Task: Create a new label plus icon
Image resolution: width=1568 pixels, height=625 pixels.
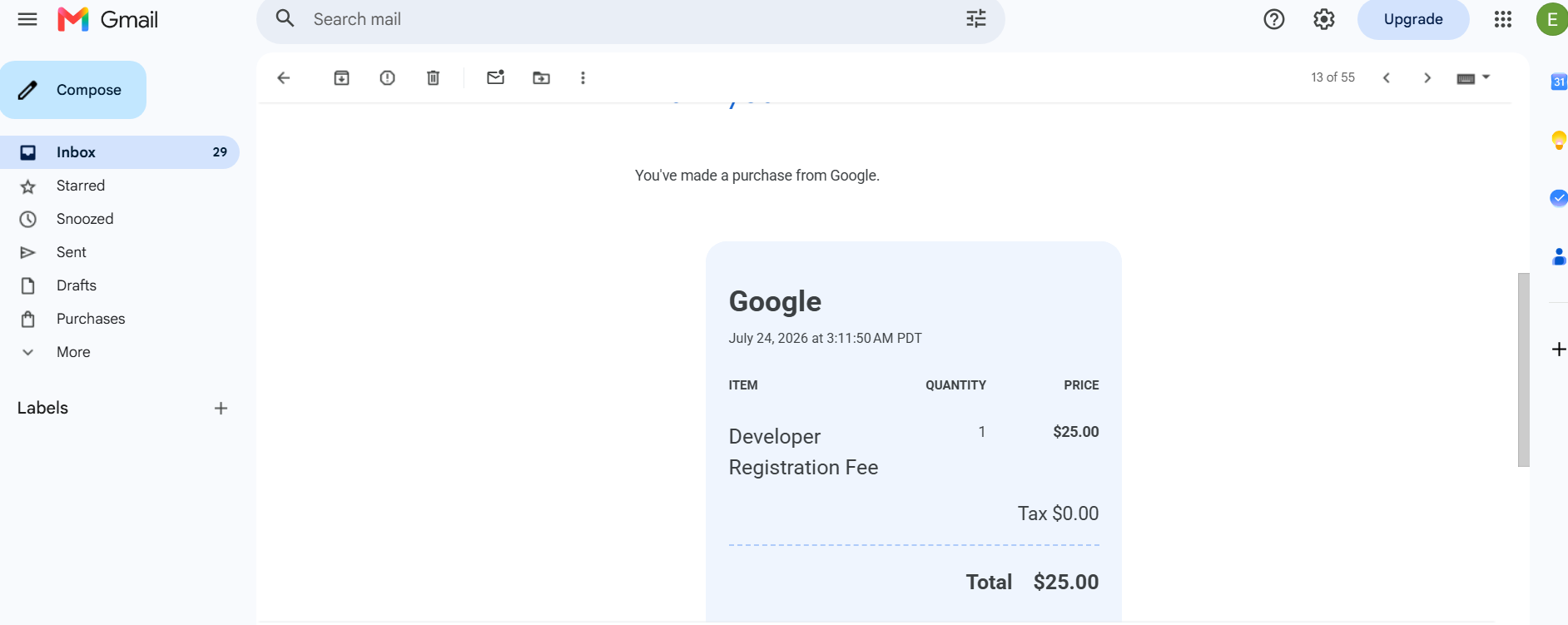Action: coord(221,408)
